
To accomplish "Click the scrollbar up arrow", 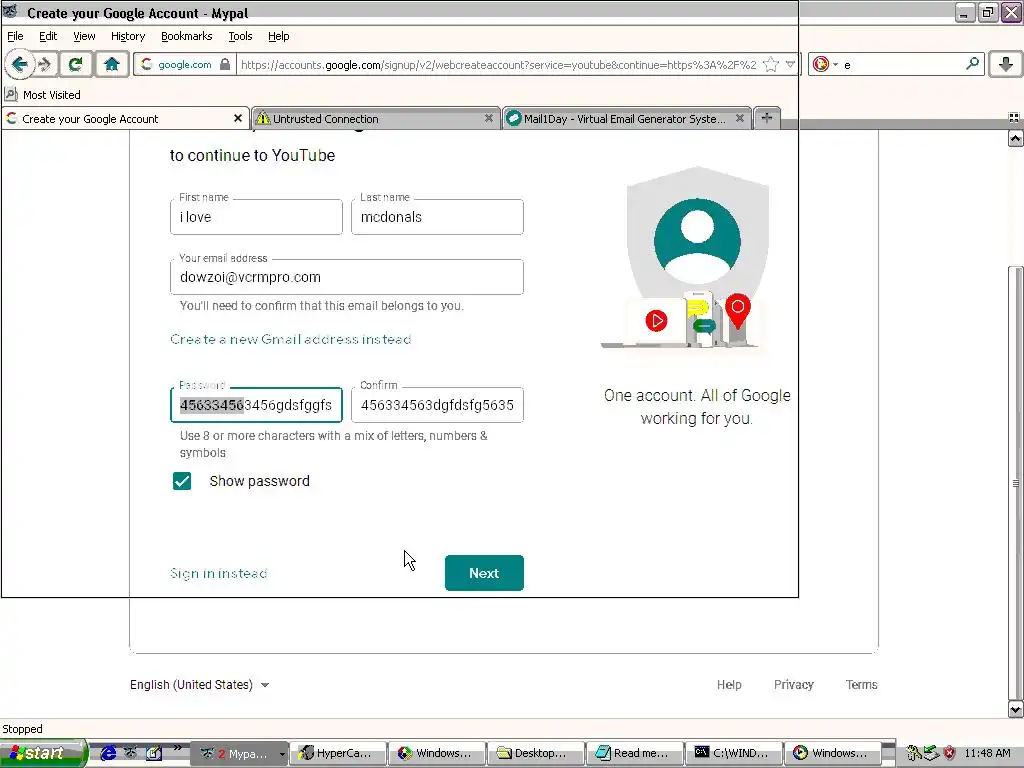I will [1016, 138].
